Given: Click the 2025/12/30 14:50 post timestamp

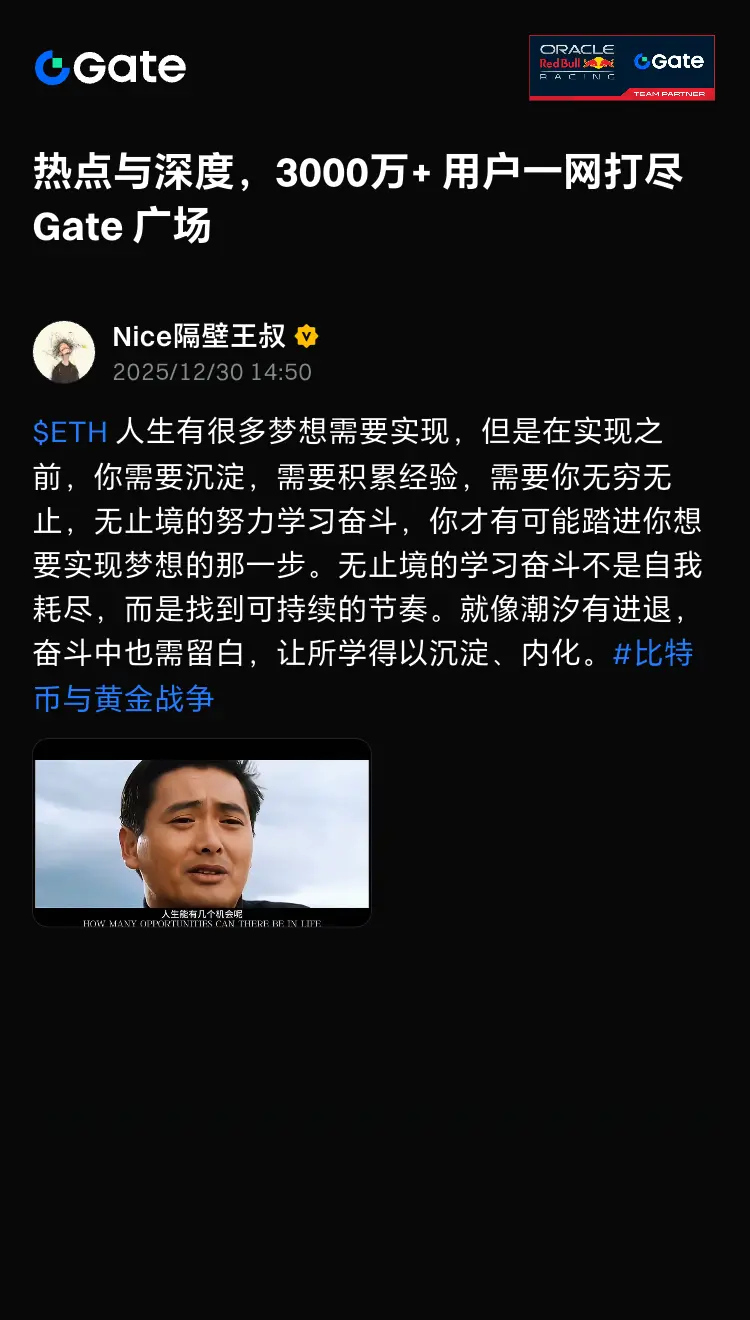Looking at the screenshot, I should click(x=212, y=372).
